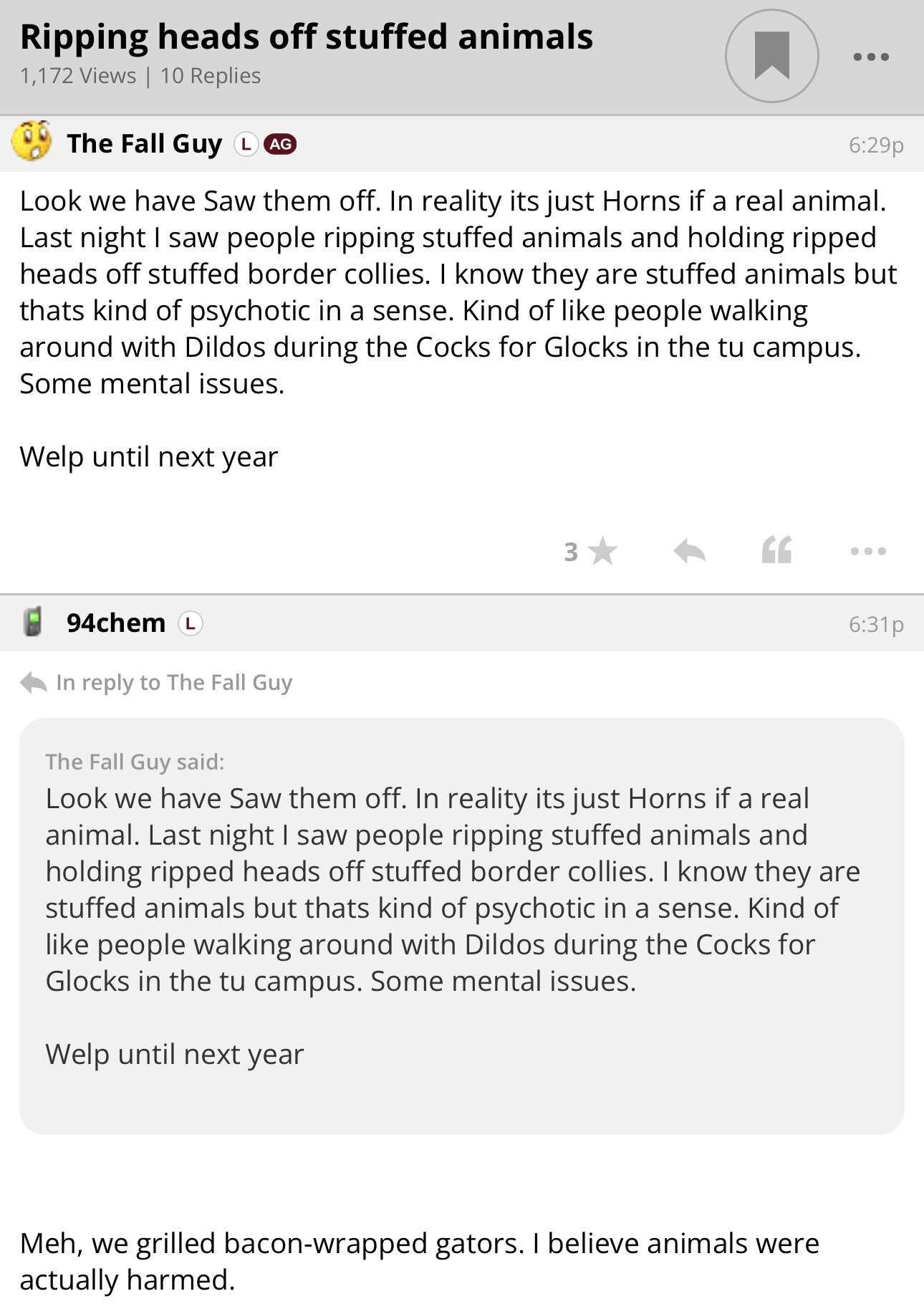Open thread options three-dot menu in header
The image size is (924, 1314).
point(871,57)
